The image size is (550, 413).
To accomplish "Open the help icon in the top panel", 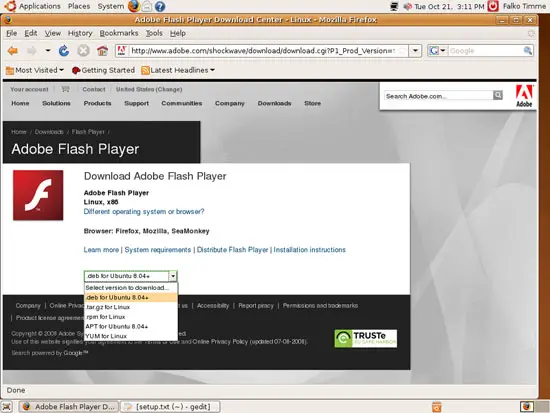I will point(160,6).
